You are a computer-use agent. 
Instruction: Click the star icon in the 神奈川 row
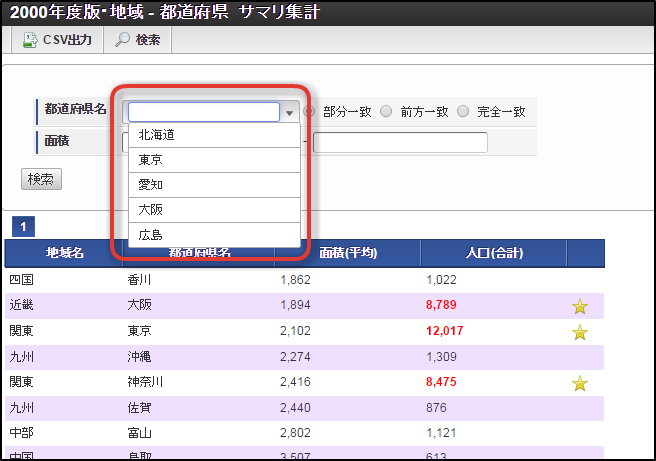[x=580, y=383]
